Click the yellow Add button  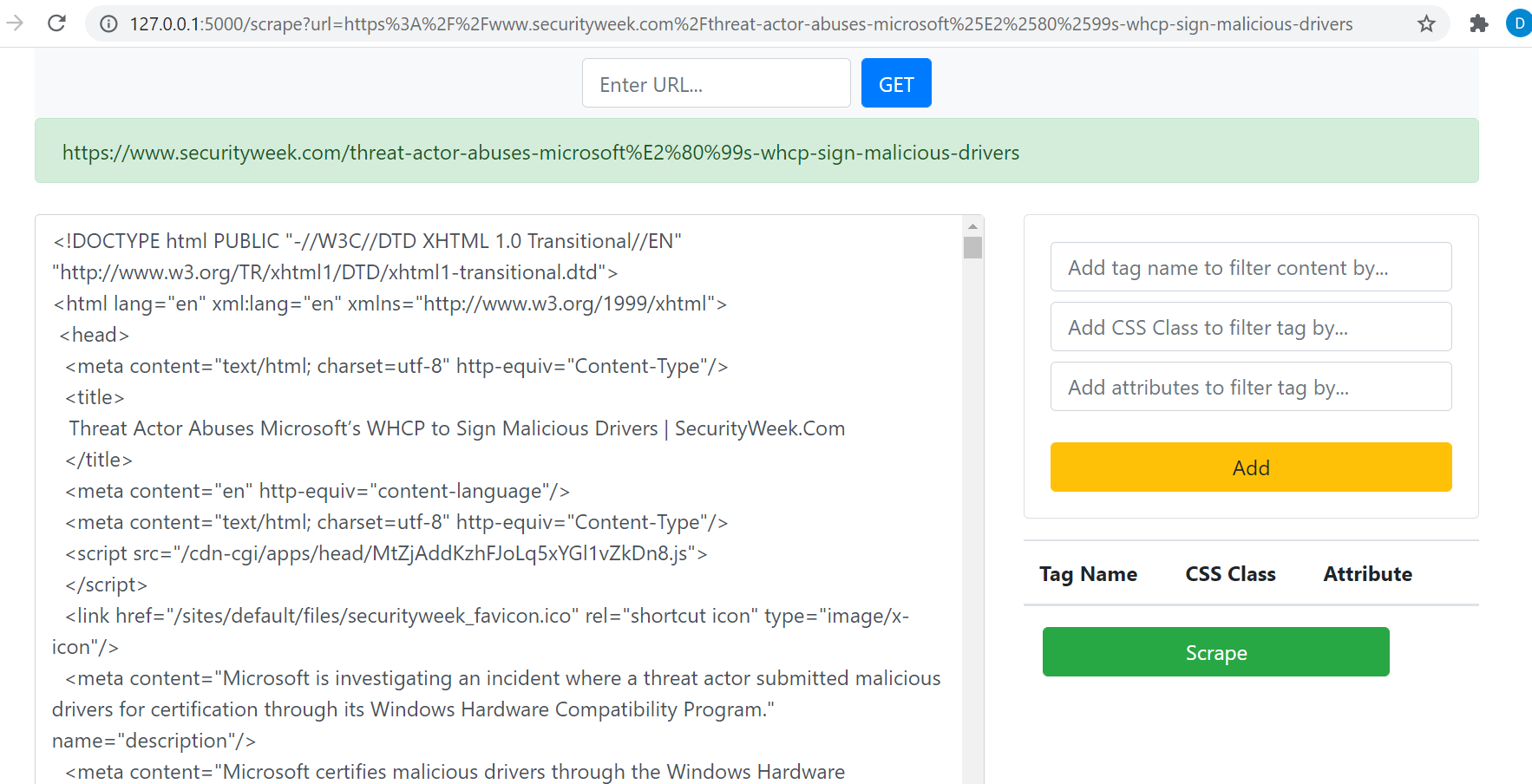(x=1251, y=467)
